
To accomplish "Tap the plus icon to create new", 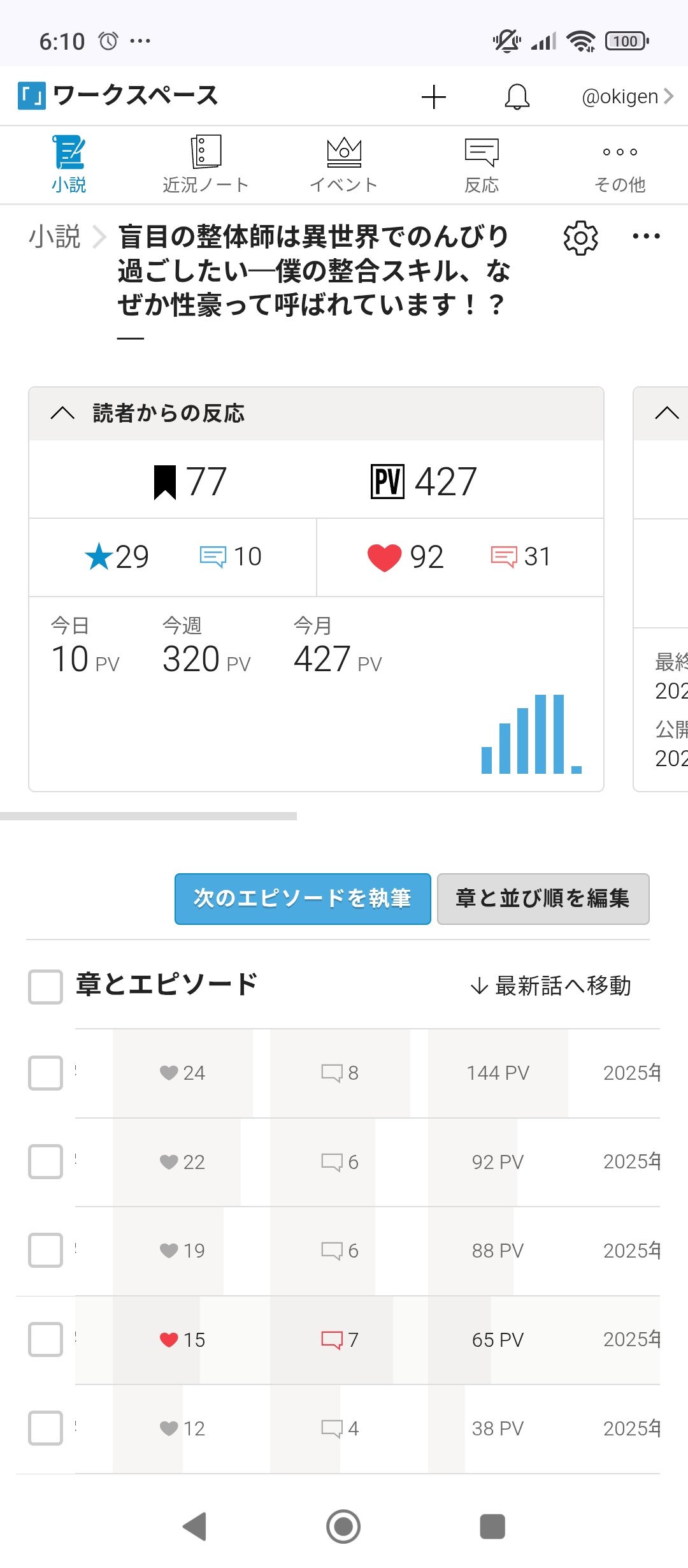I will tap(433, 97).
